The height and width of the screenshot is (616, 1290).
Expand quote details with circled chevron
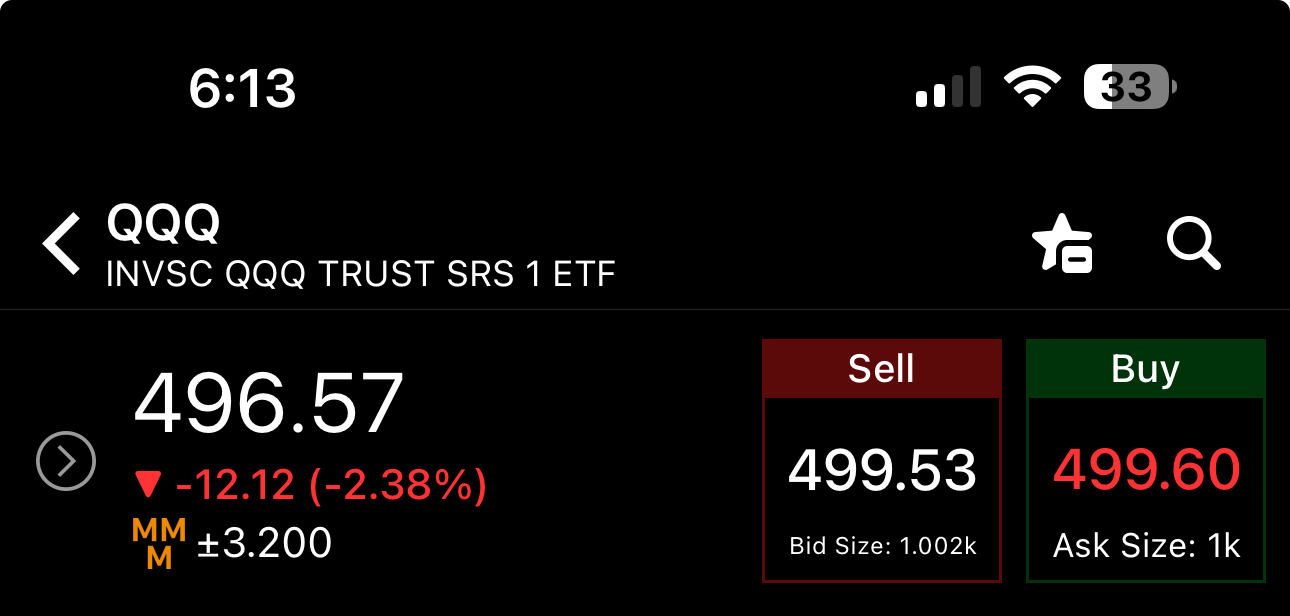coord(66,462)
